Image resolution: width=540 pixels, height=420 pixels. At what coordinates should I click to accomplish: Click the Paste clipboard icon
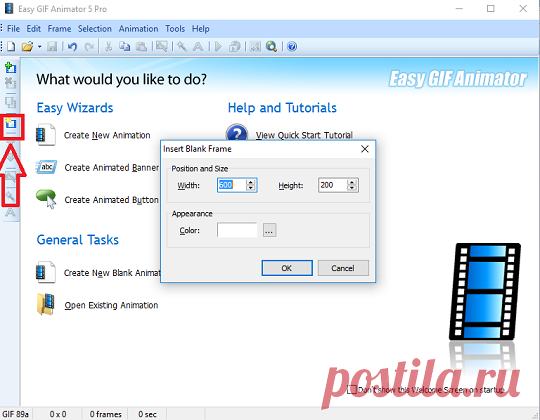point(142,46)
